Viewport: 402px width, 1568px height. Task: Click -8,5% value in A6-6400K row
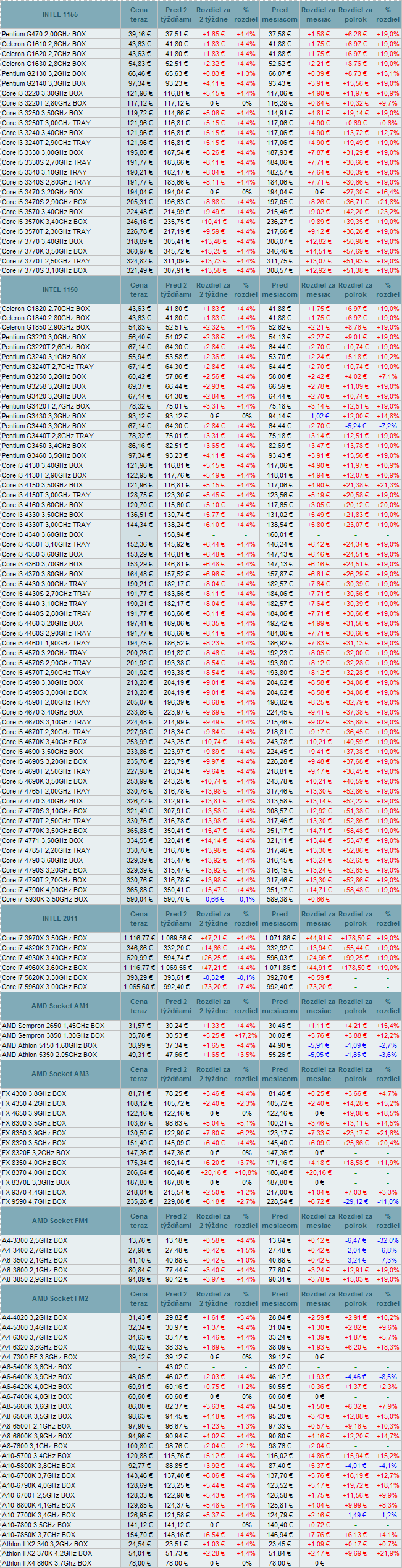(x=388, y=1377)
